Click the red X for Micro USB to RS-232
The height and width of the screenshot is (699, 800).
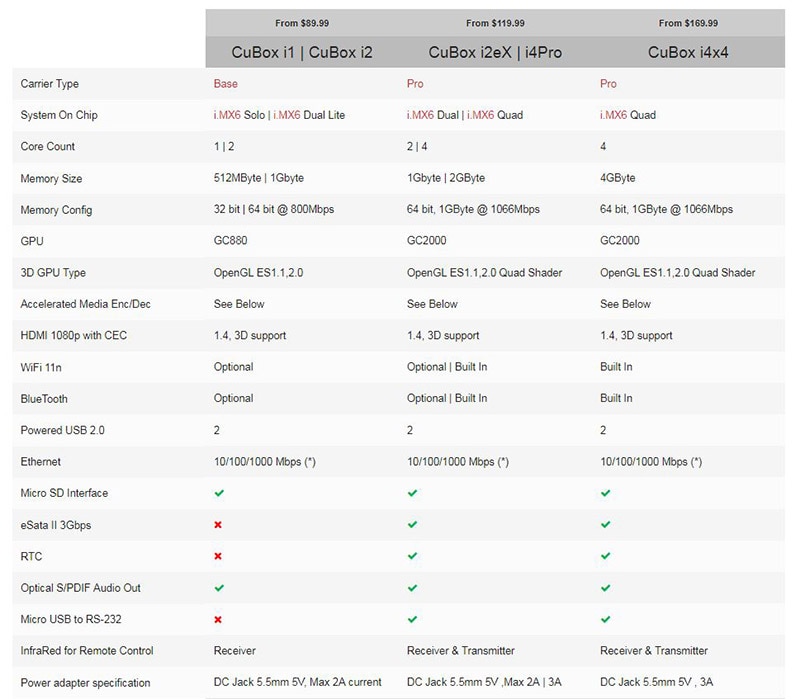coord(219,620)
